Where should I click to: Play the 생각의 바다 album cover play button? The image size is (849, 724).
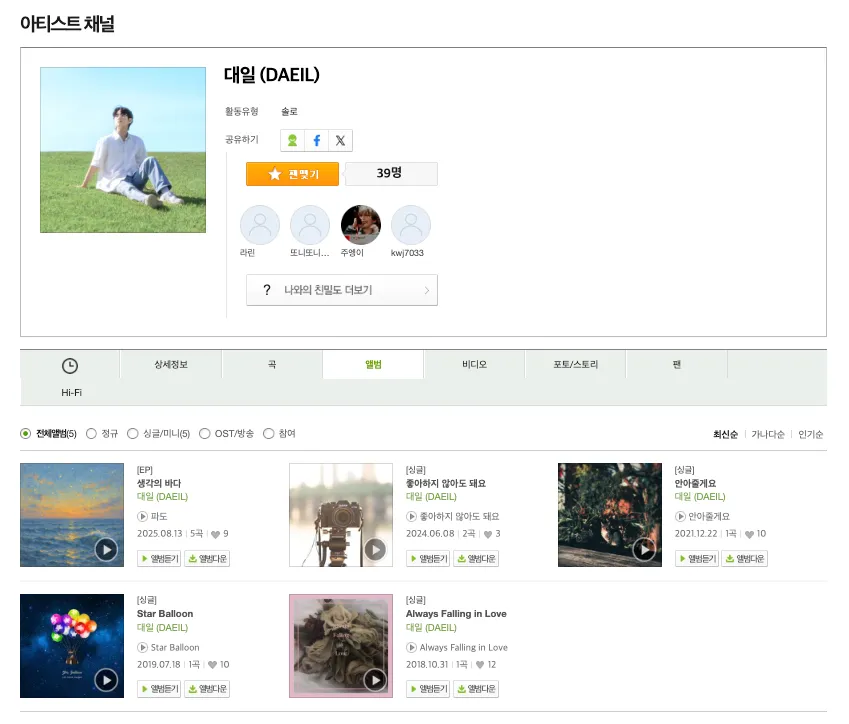pyautogui.click(x=106, y=549)
